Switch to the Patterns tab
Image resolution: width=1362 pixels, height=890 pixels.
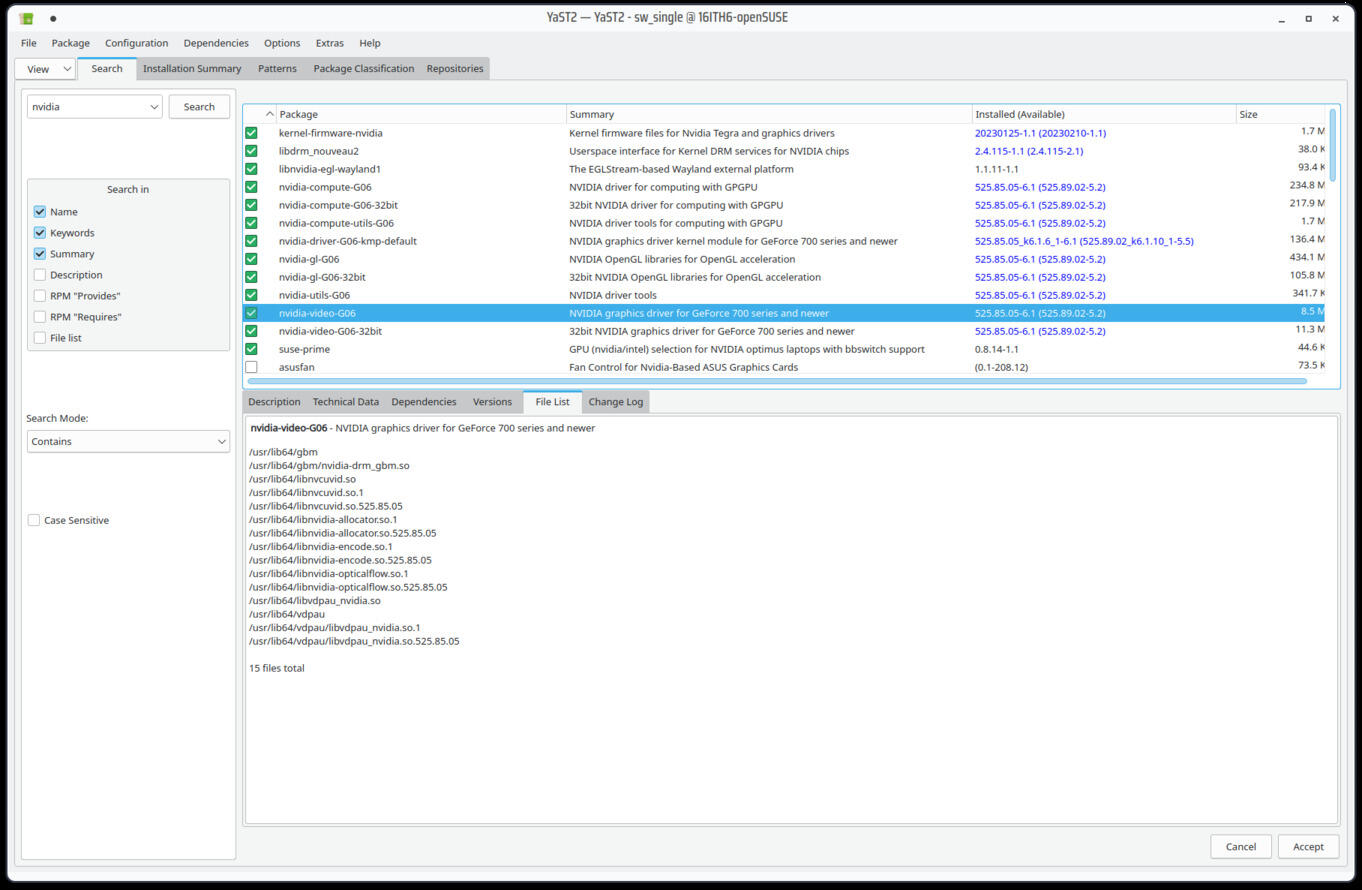(x=277, y=69)
